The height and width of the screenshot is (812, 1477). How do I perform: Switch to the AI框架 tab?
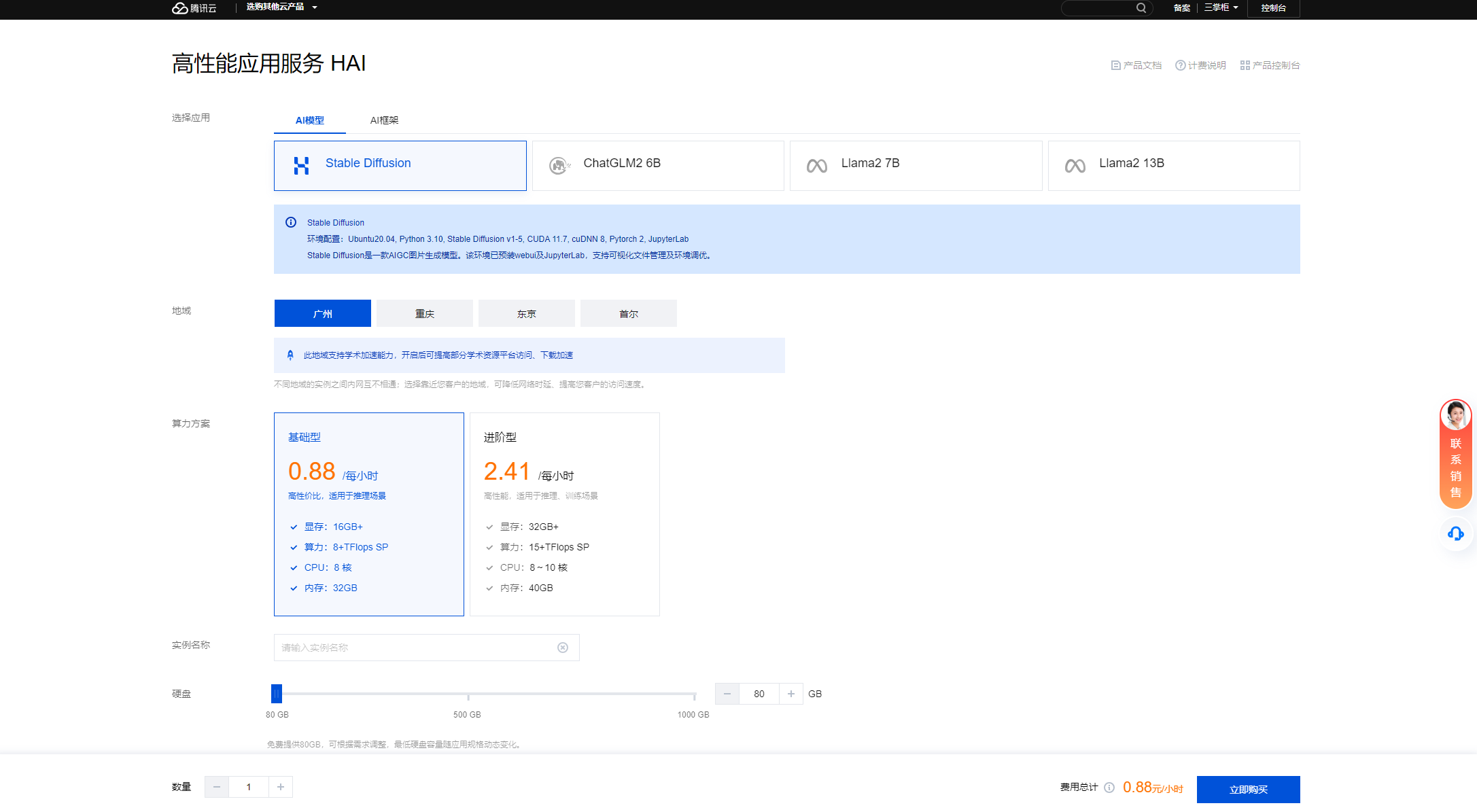(384, 120)
